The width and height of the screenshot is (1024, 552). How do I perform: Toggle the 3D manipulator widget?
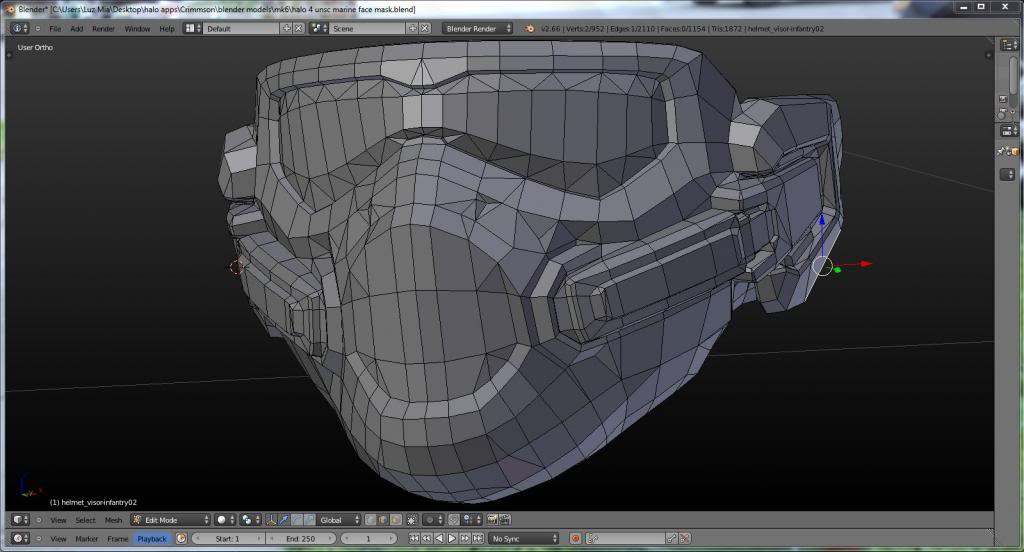coord(271,520)
